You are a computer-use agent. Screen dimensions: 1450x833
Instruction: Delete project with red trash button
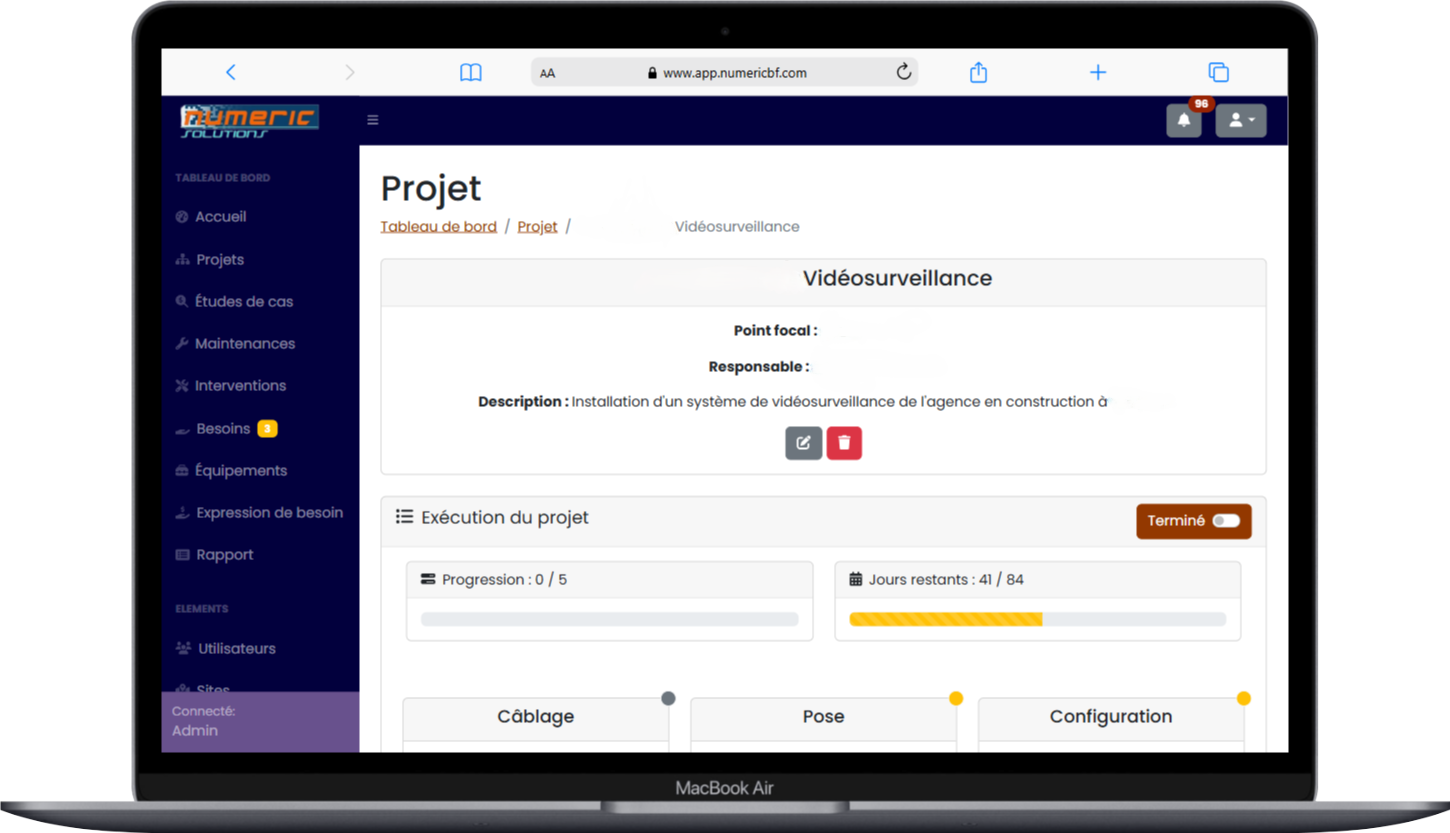844,443
